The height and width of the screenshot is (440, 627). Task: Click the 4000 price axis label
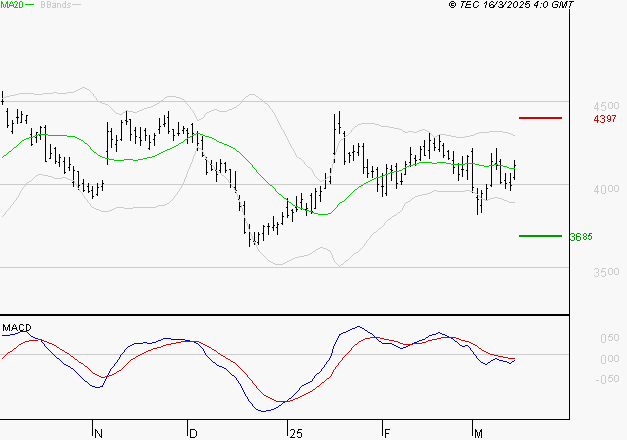click(x=606, y=189)
